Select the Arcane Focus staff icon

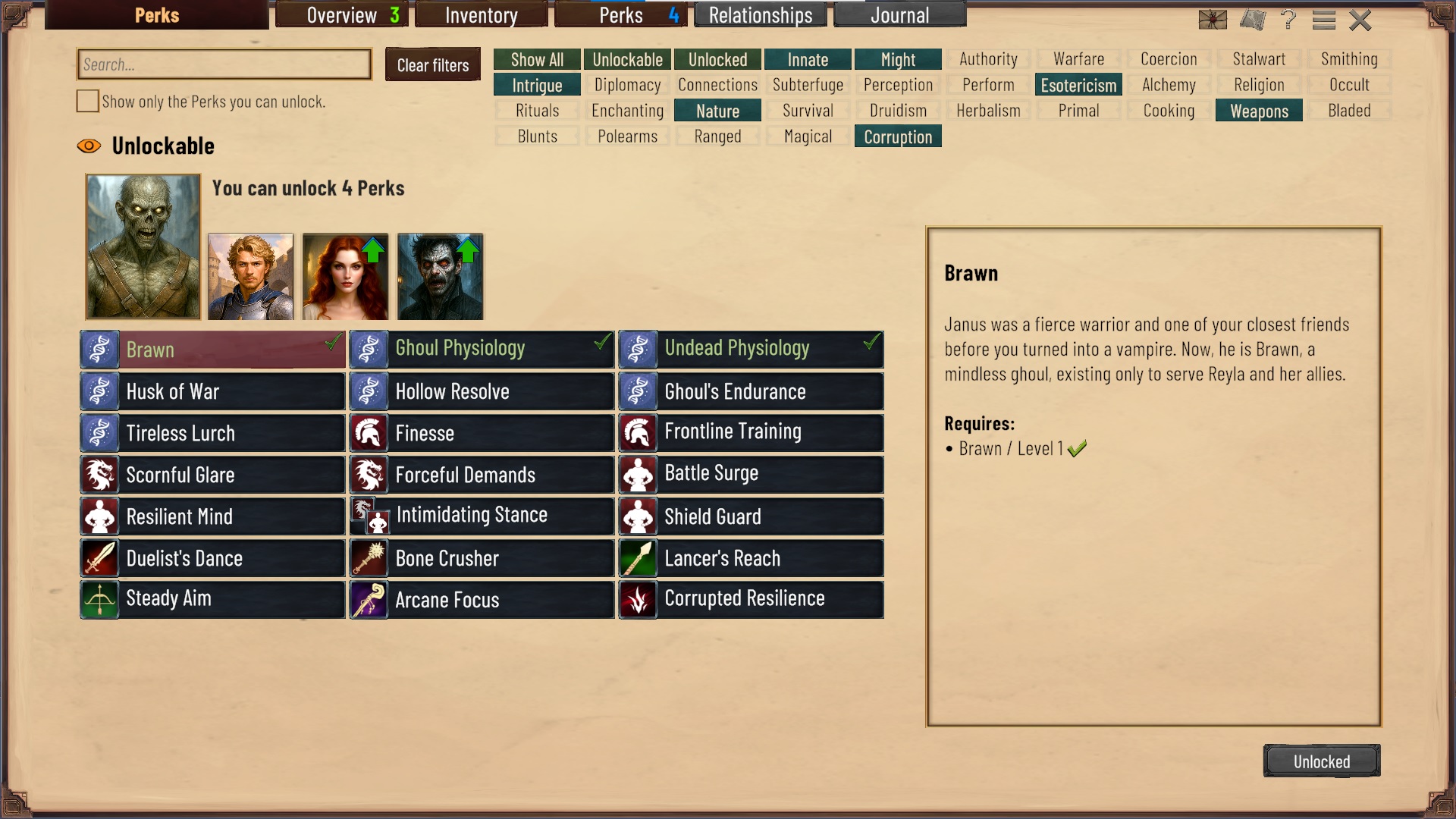point(369,600)
